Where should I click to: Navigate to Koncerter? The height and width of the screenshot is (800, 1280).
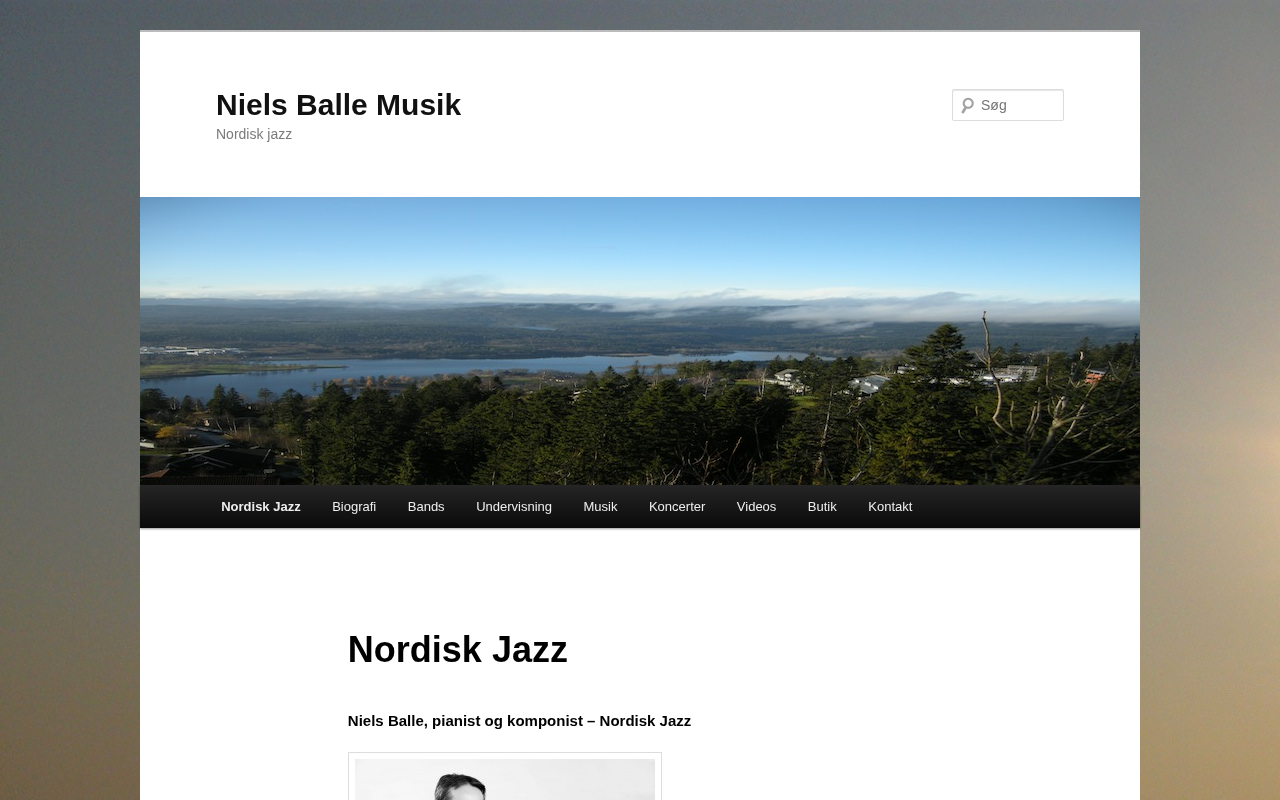(x=677, y=507)
